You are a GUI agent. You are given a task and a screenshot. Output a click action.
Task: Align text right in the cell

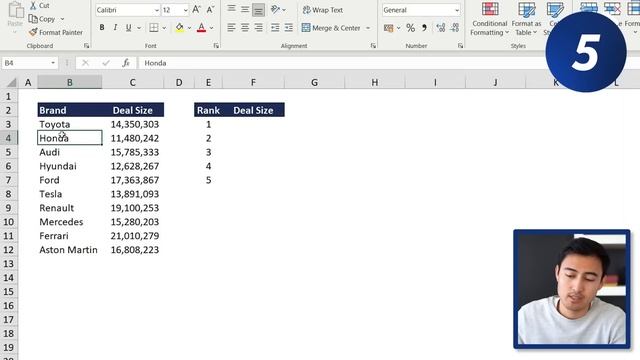point(258,28)
